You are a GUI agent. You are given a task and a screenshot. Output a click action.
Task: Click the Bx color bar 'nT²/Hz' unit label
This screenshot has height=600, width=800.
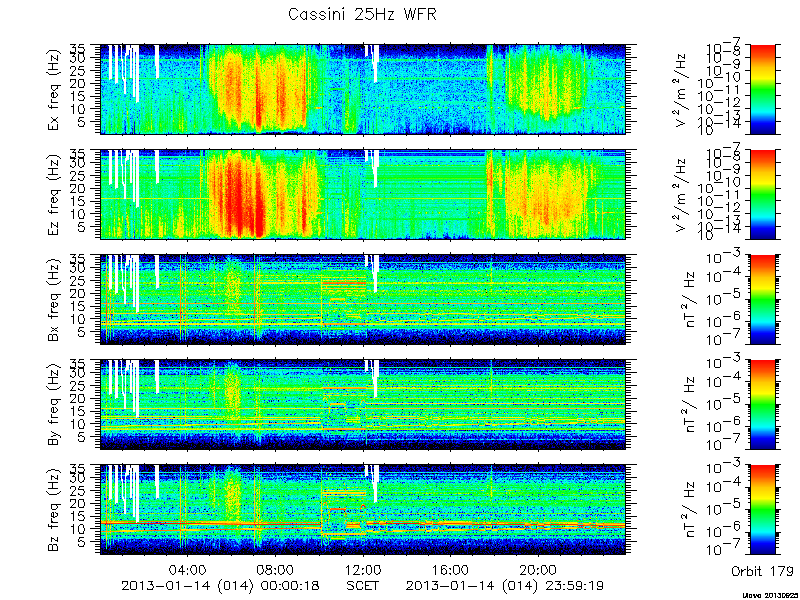coord(688,300)
